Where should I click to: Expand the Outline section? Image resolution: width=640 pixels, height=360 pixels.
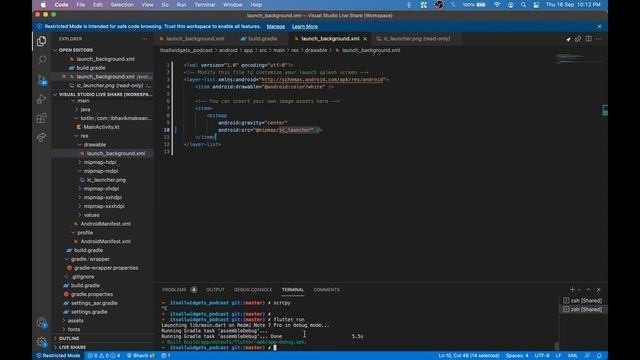69,338
